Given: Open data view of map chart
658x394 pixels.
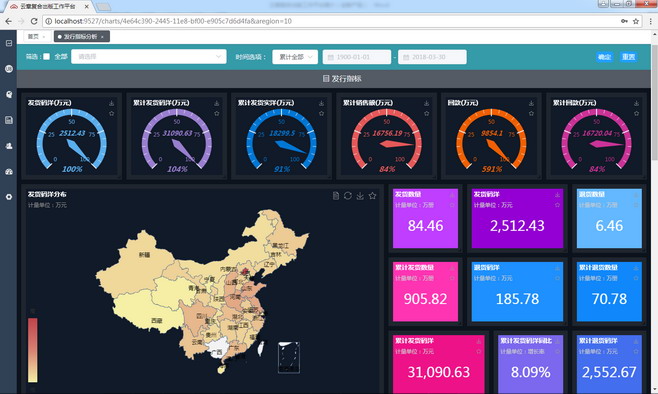Looking at the screenshot, I should coord(336,196).
